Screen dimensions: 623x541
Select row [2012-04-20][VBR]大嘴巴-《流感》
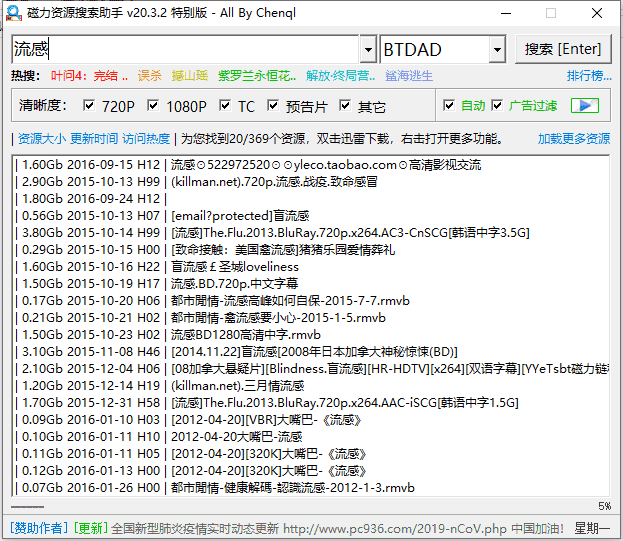(311, 420)
